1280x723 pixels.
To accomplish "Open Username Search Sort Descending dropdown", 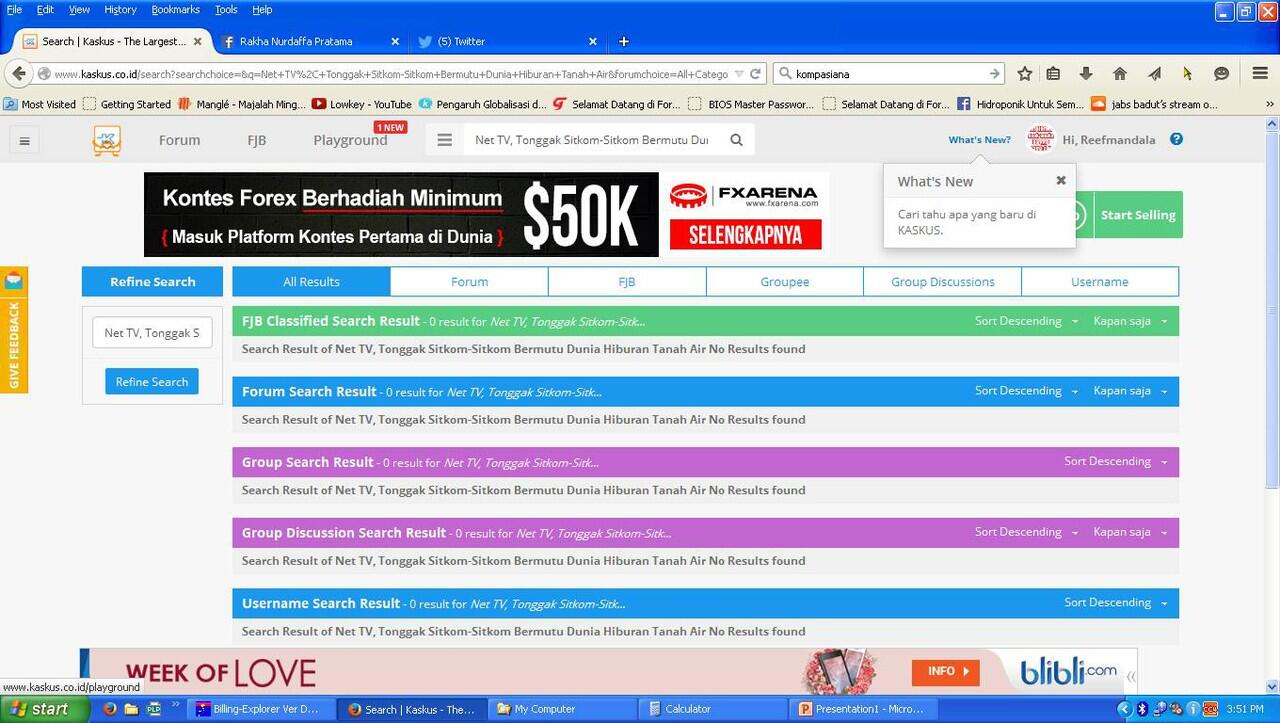I will (x=1116, y=602).
